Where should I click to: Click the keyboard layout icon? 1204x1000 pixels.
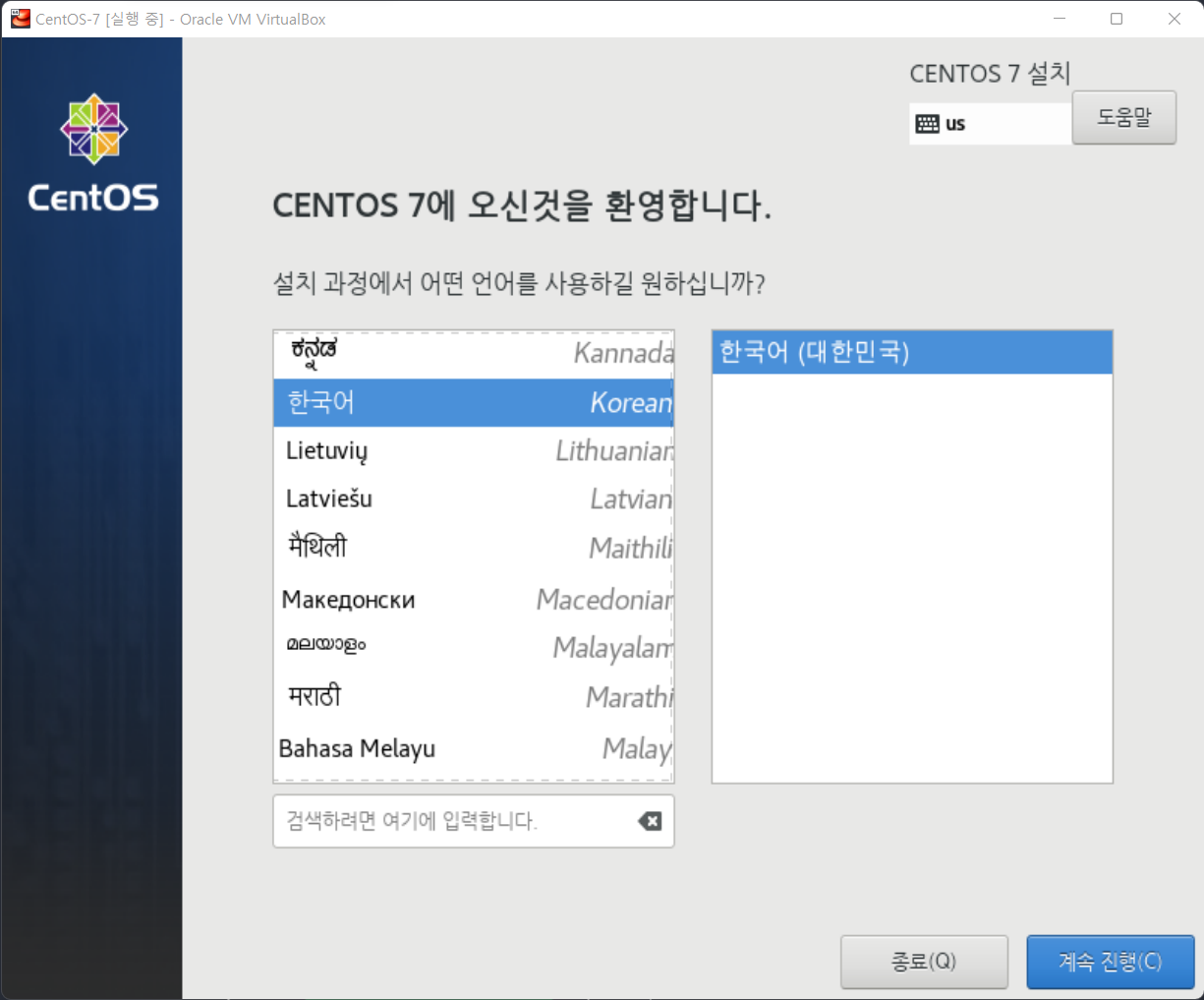(x=927, y=124)
